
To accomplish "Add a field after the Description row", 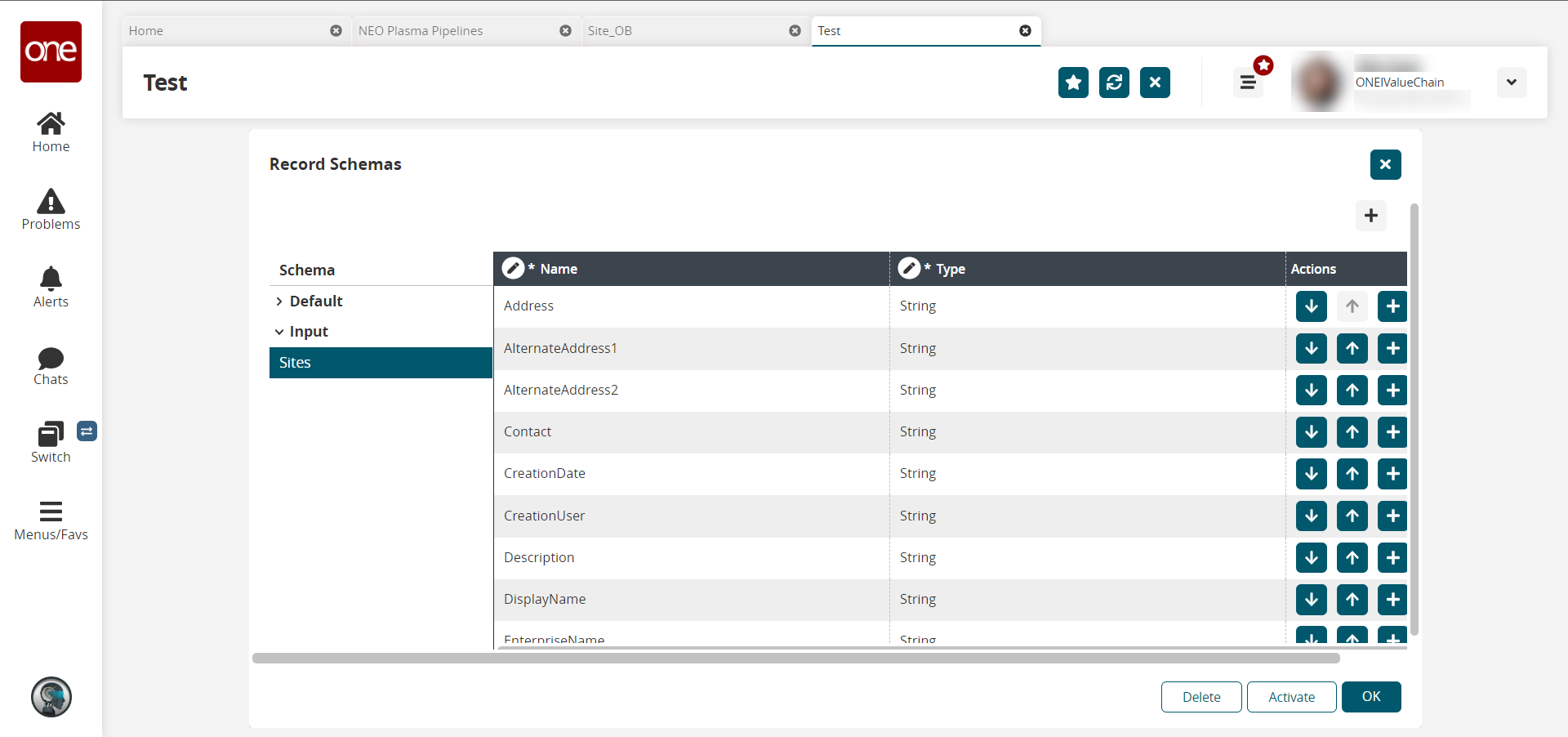I will [1392, 558].
